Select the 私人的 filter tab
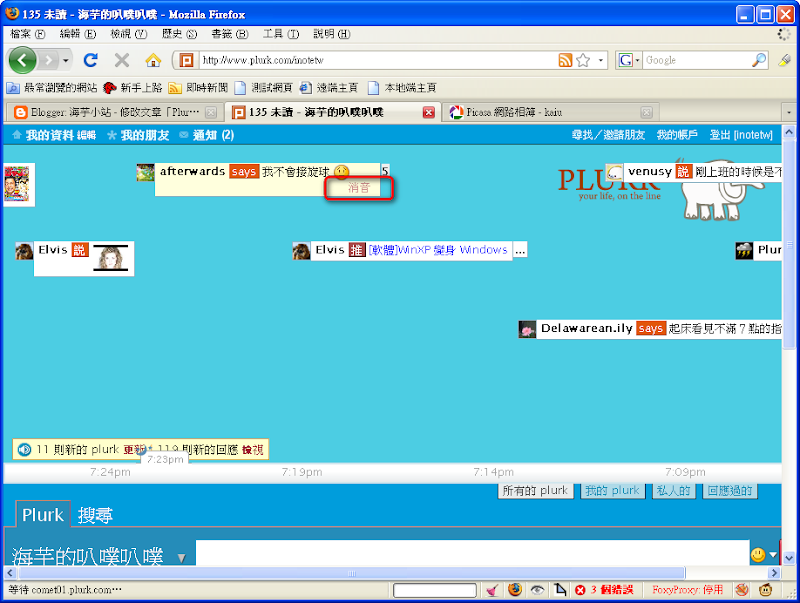800x603 pixels. point(673,491)
